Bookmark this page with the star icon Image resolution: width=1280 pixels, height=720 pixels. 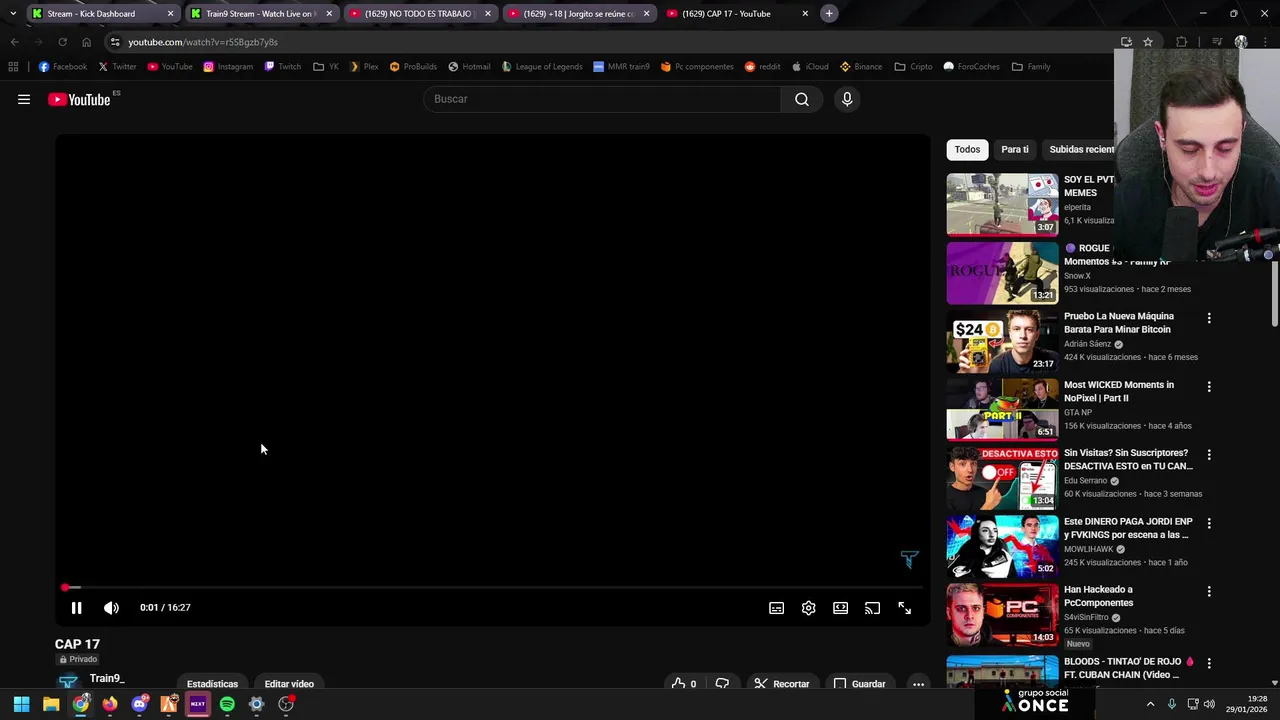[x=1148, y=42]
